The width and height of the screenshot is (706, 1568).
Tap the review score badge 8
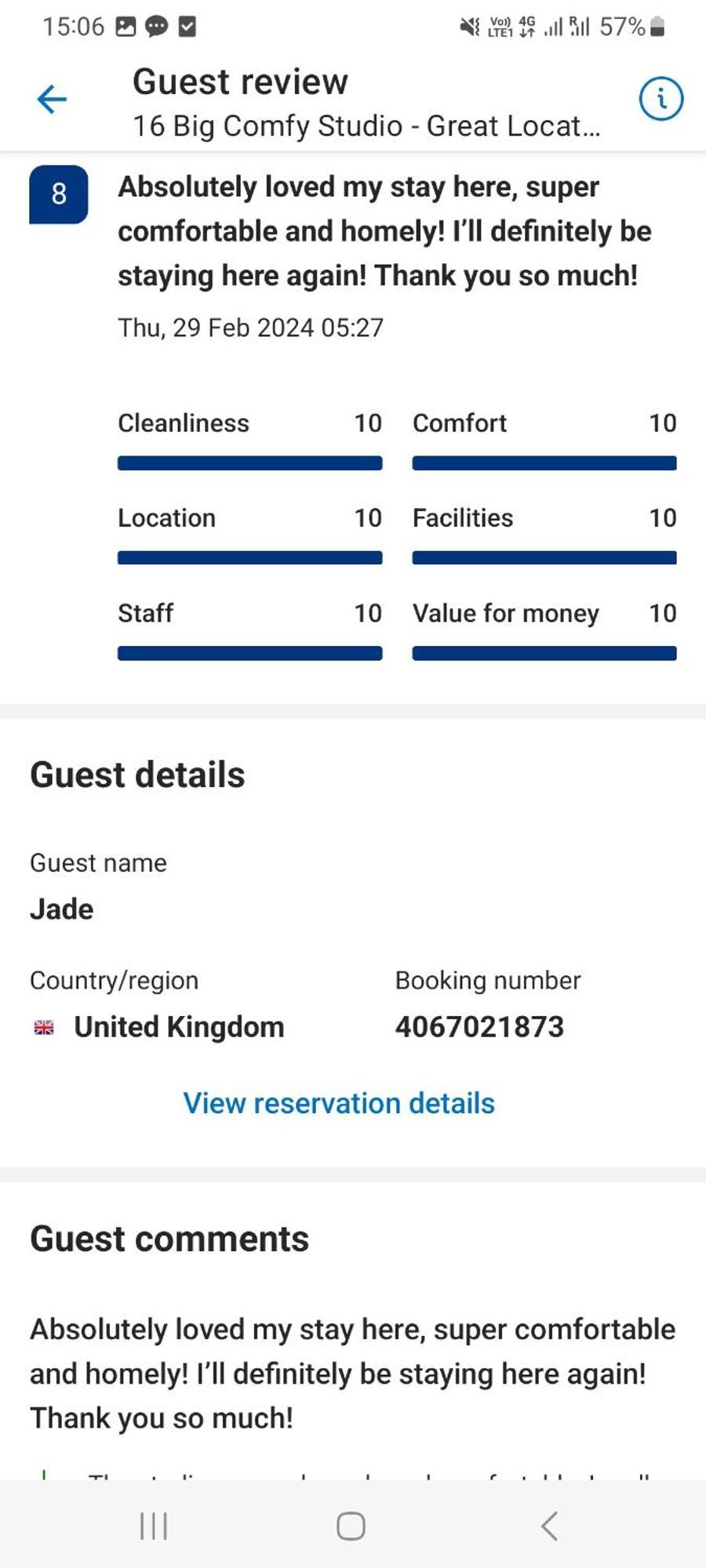pyautogui.click(x=59, y=194)
